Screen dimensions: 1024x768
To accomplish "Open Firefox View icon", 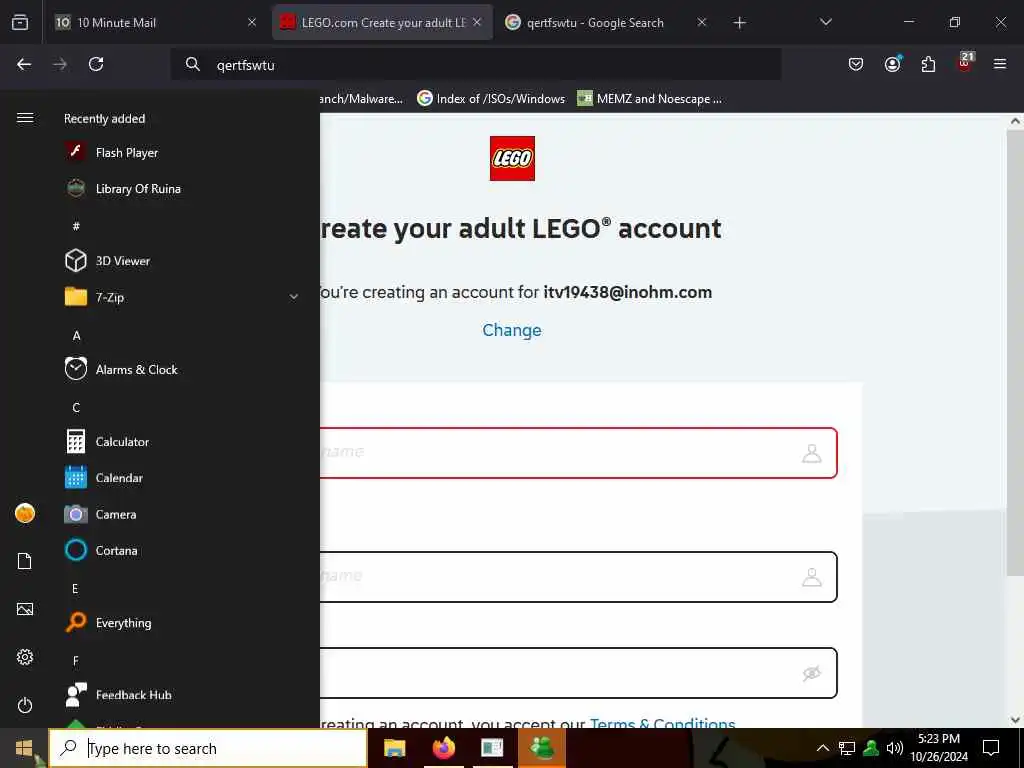I will [20, 22].
